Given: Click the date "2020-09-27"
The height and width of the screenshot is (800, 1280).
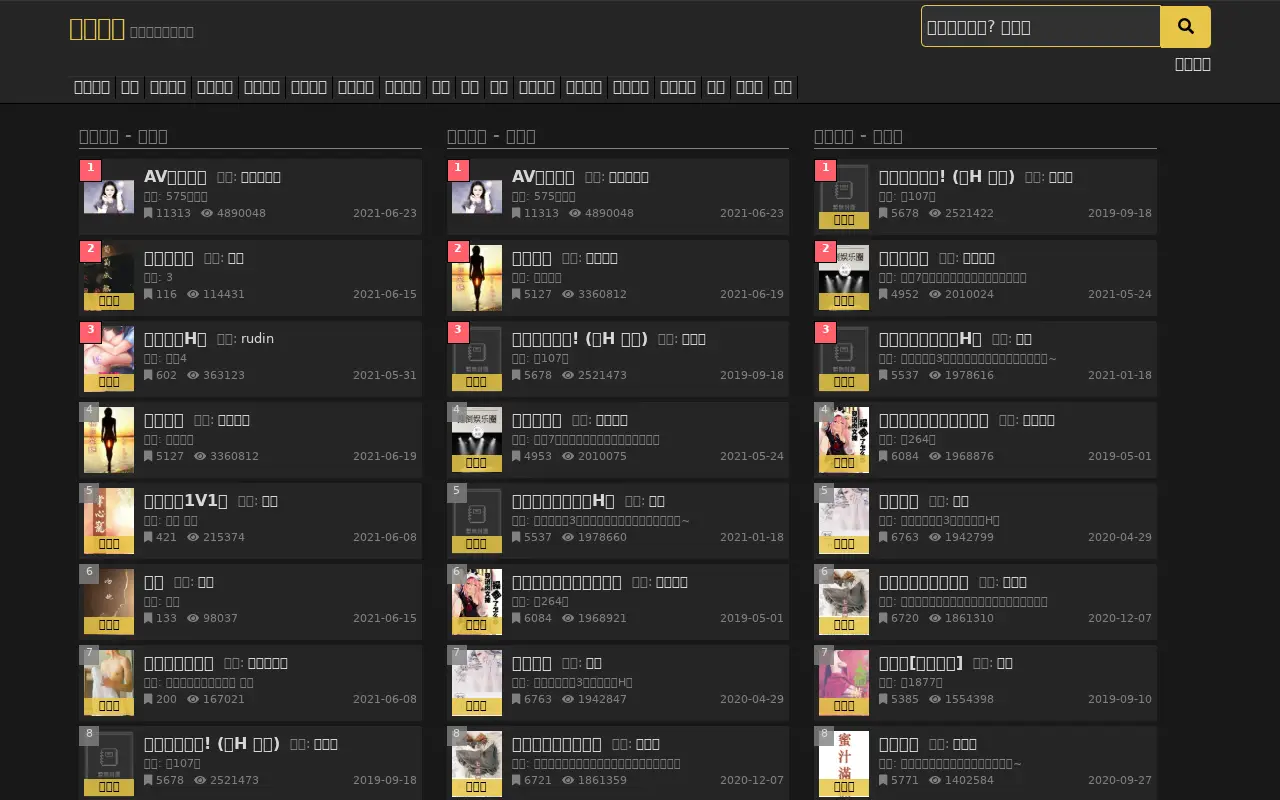Looking at the screenshot, I should (1120, 781).
